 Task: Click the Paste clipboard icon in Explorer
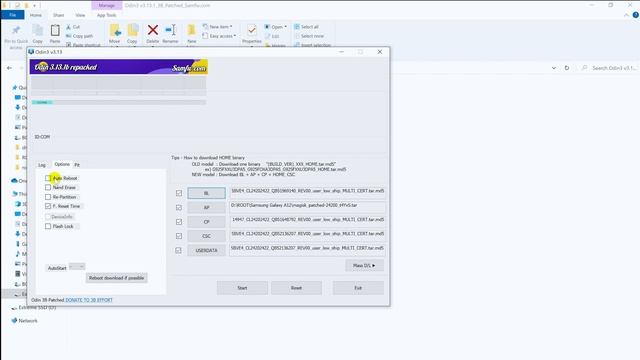tap(55, 31)
